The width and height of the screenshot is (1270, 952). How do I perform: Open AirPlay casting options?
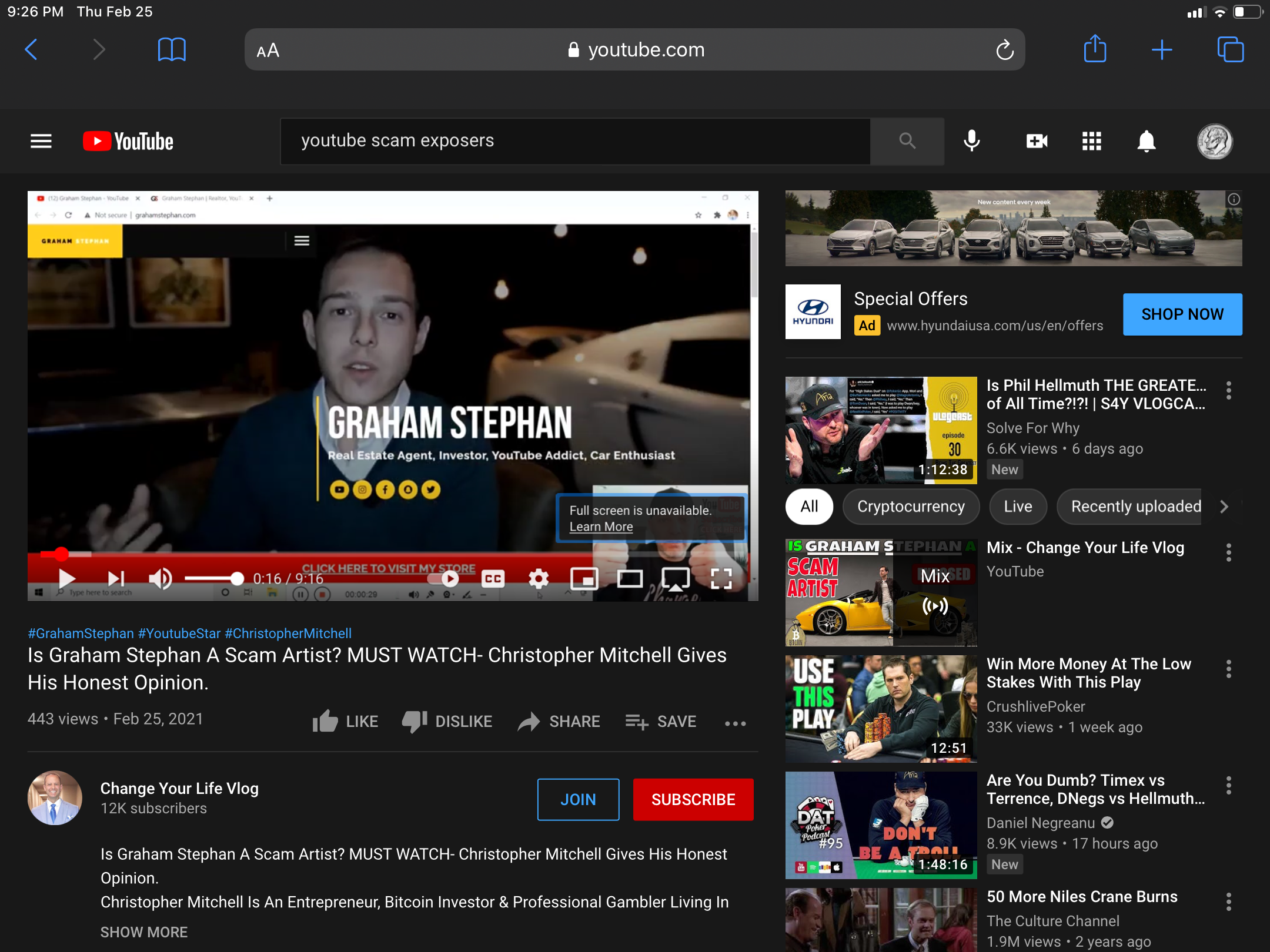pyautogui.click(x=676, y=579)
